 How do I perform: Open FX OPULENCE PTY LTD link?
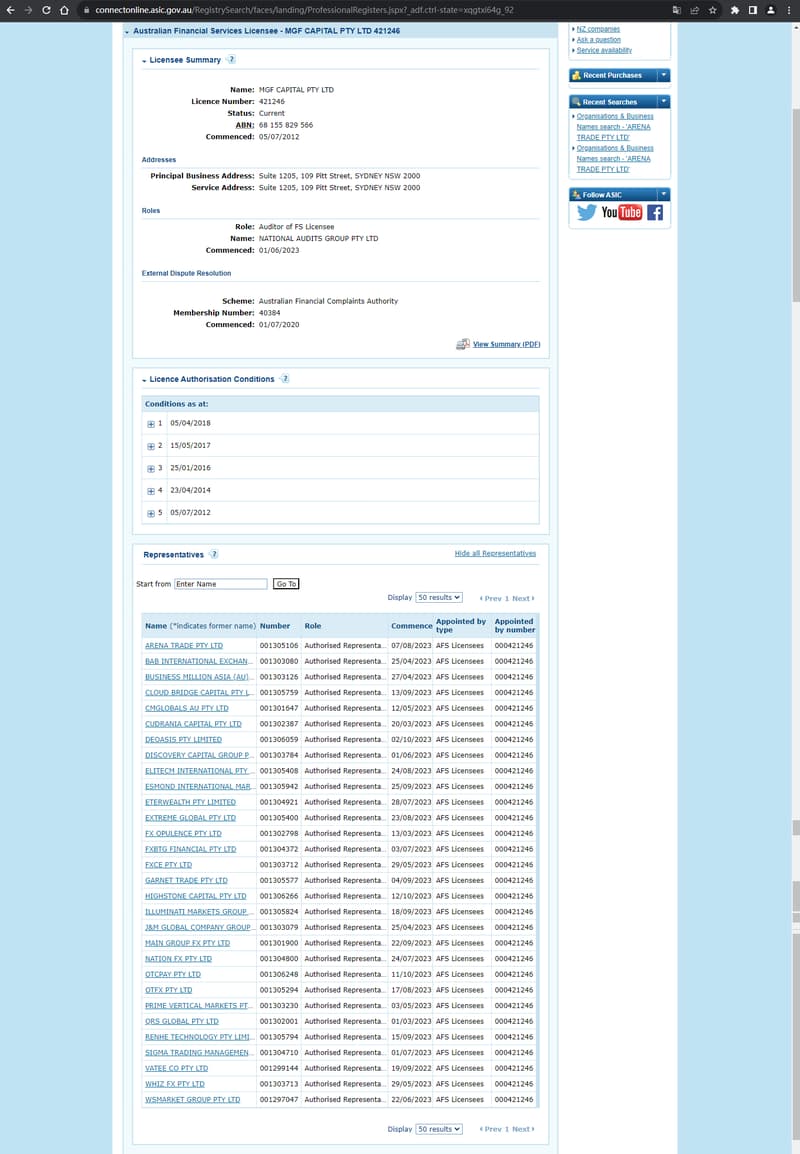183,833
